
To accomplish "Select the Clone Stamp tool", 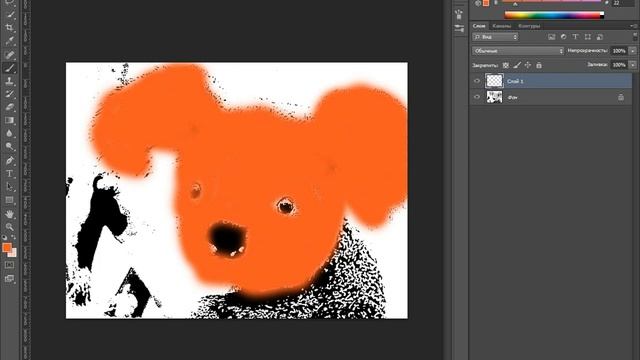I will 10,81.
